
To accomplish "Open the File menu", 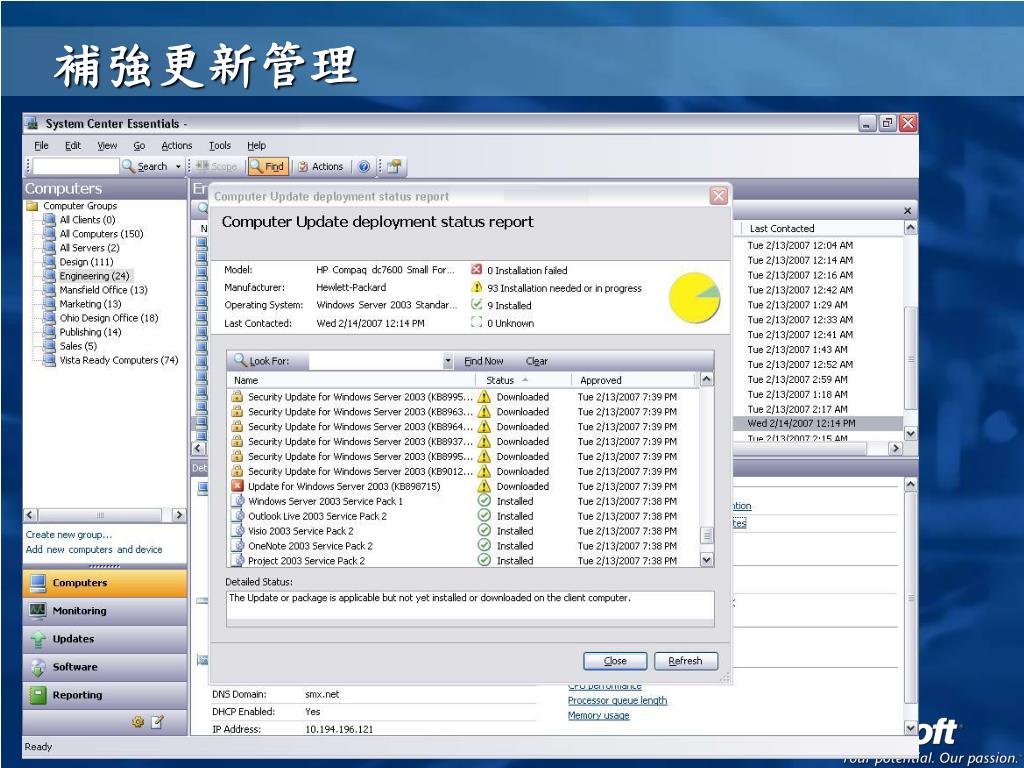I will click(x=41, y=146).
